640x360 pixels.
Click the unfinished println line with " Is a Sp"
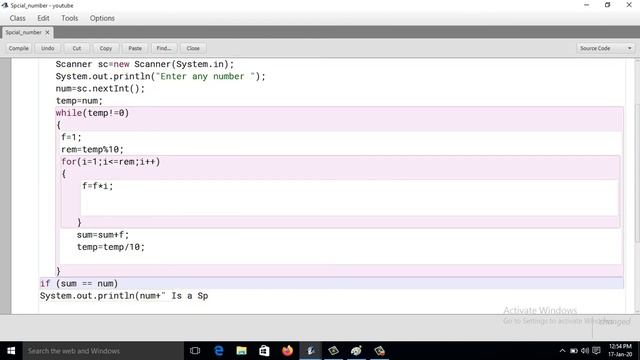point(124,296)
